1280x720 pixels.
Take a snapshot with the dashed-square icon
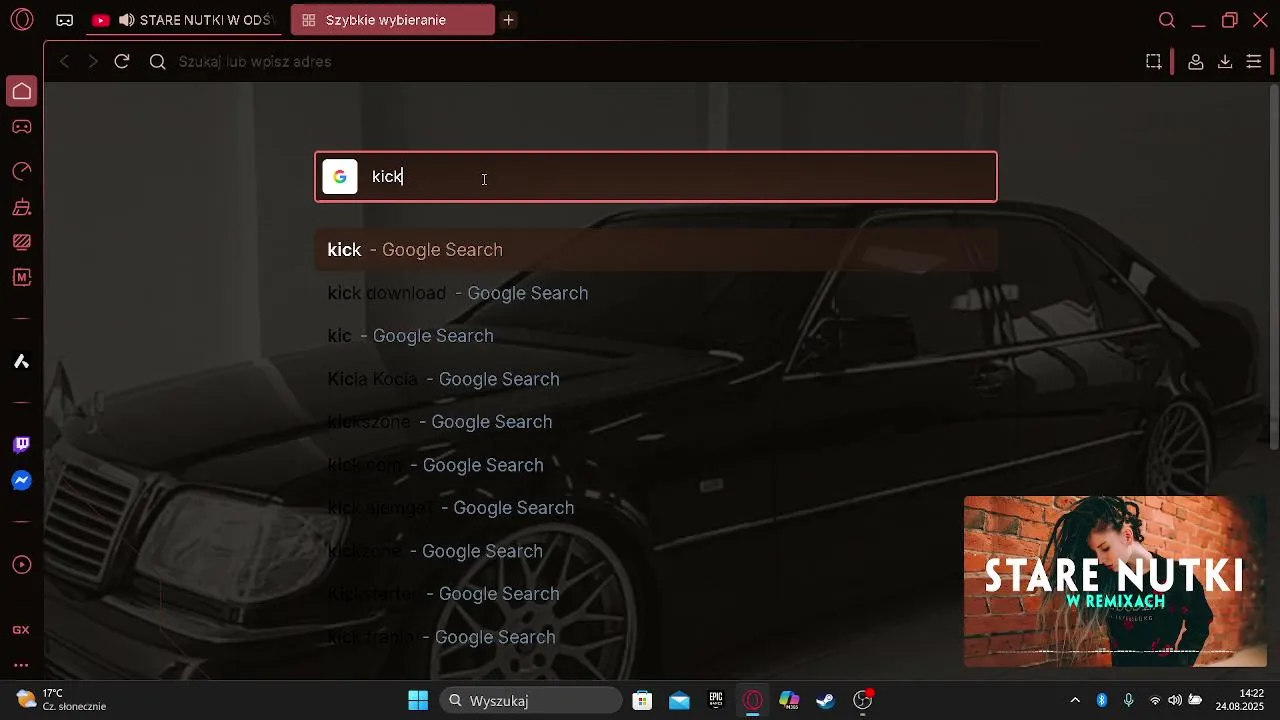coord(1153,62)
